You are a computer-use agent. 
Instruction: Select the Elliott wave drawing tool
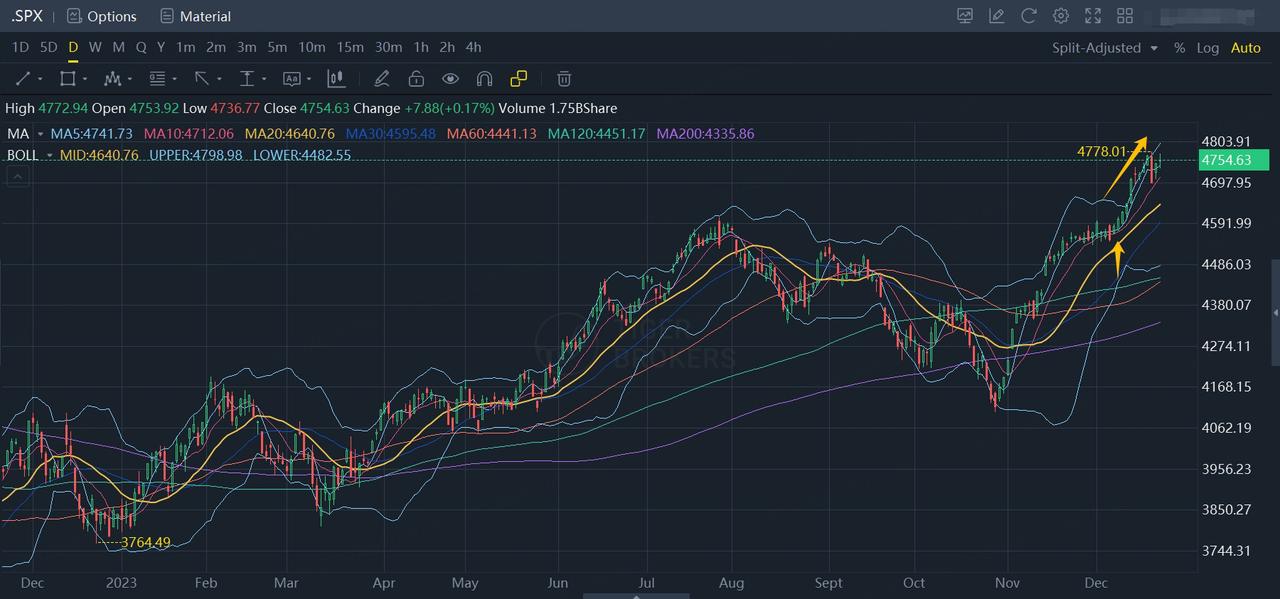(113, 79)
